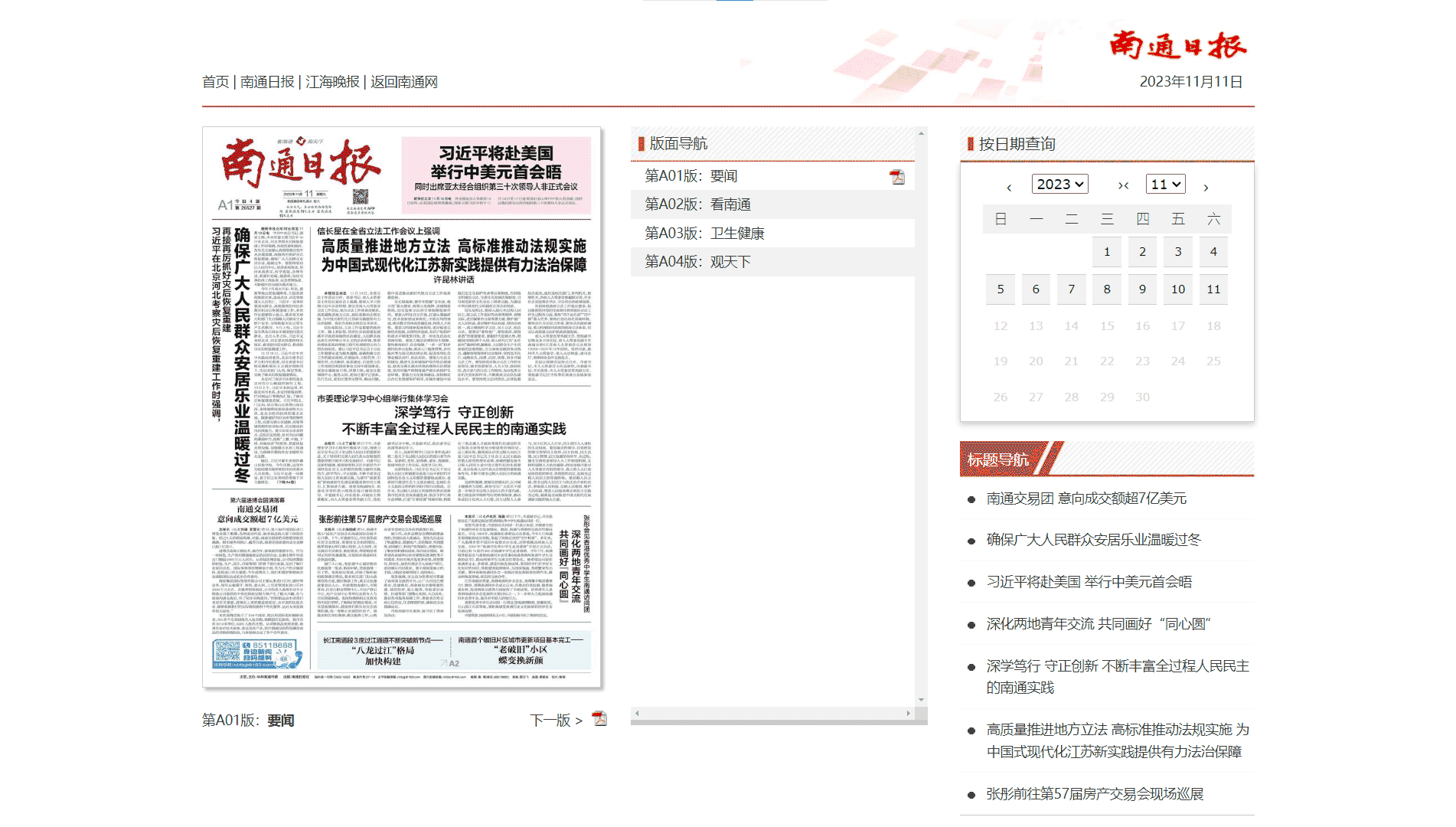Click the 版面导航 scrollbar down arrow
This screenshot has width=1456, height=827.
coord(921,700)
